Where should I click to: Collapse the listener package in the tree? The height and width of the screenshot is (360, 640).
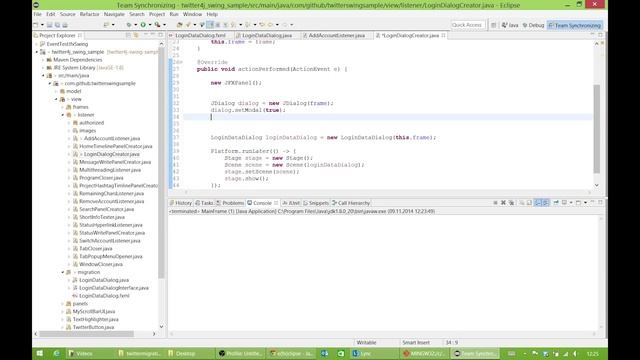(63, 115)
